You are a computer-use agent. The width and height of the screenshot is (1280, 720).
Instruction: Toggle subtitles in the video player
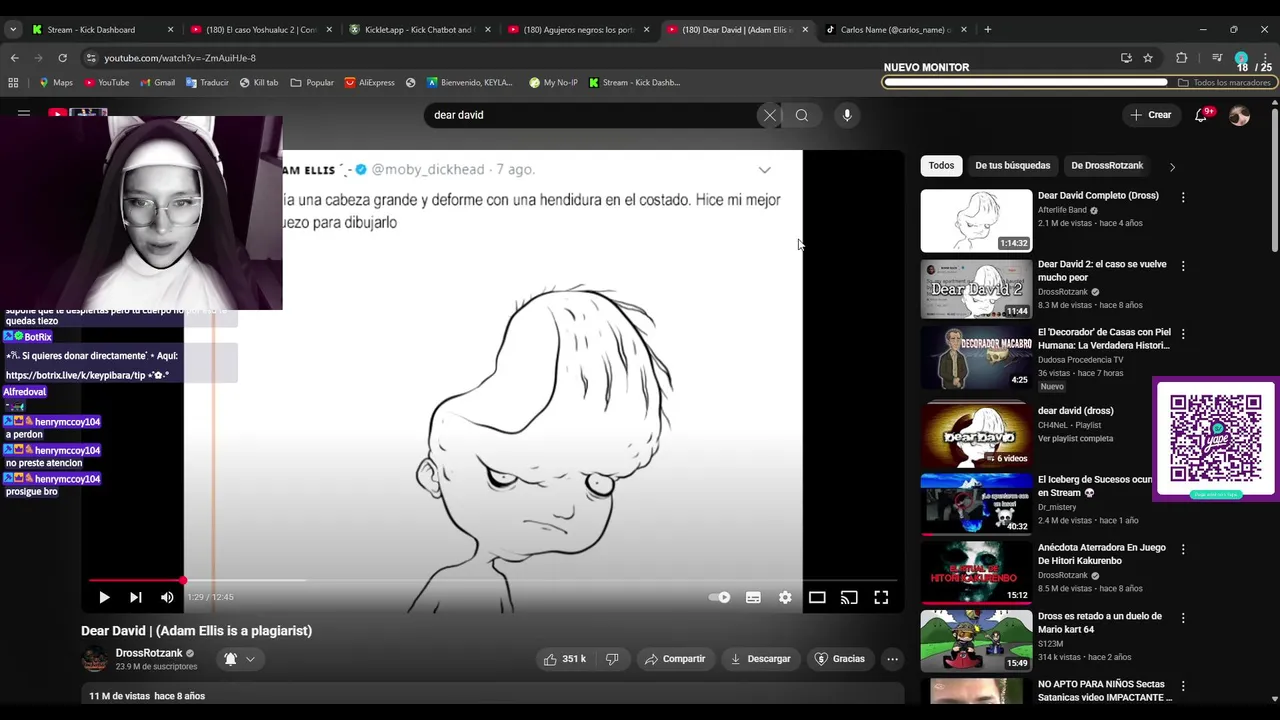point(753,597)
